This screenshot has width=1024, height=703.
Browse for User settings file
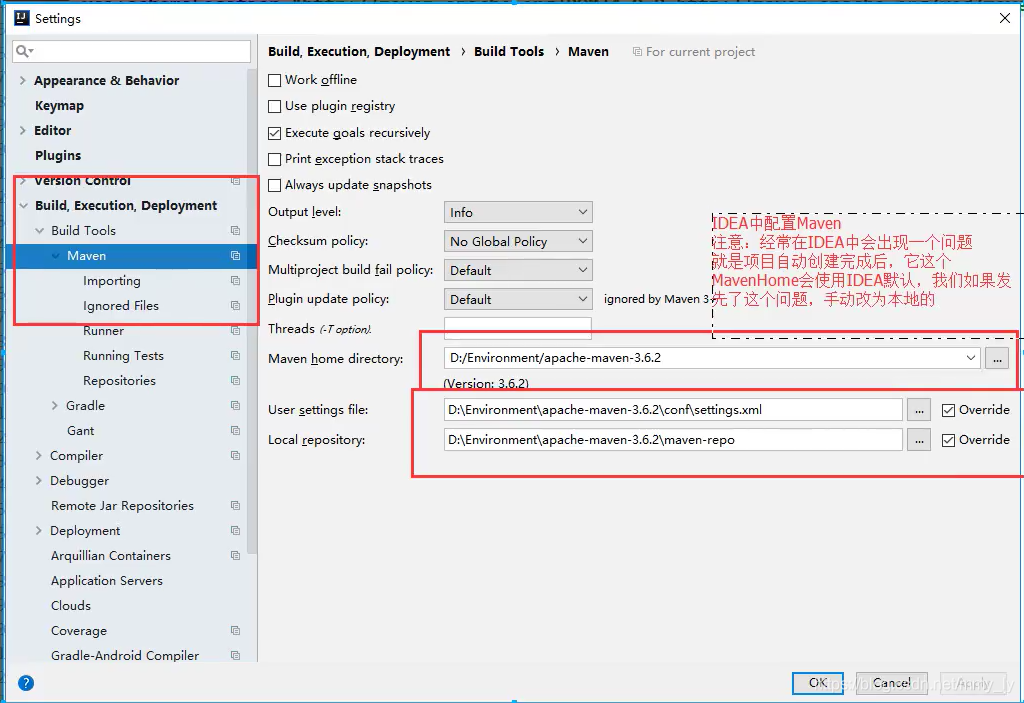pos(919,410)
